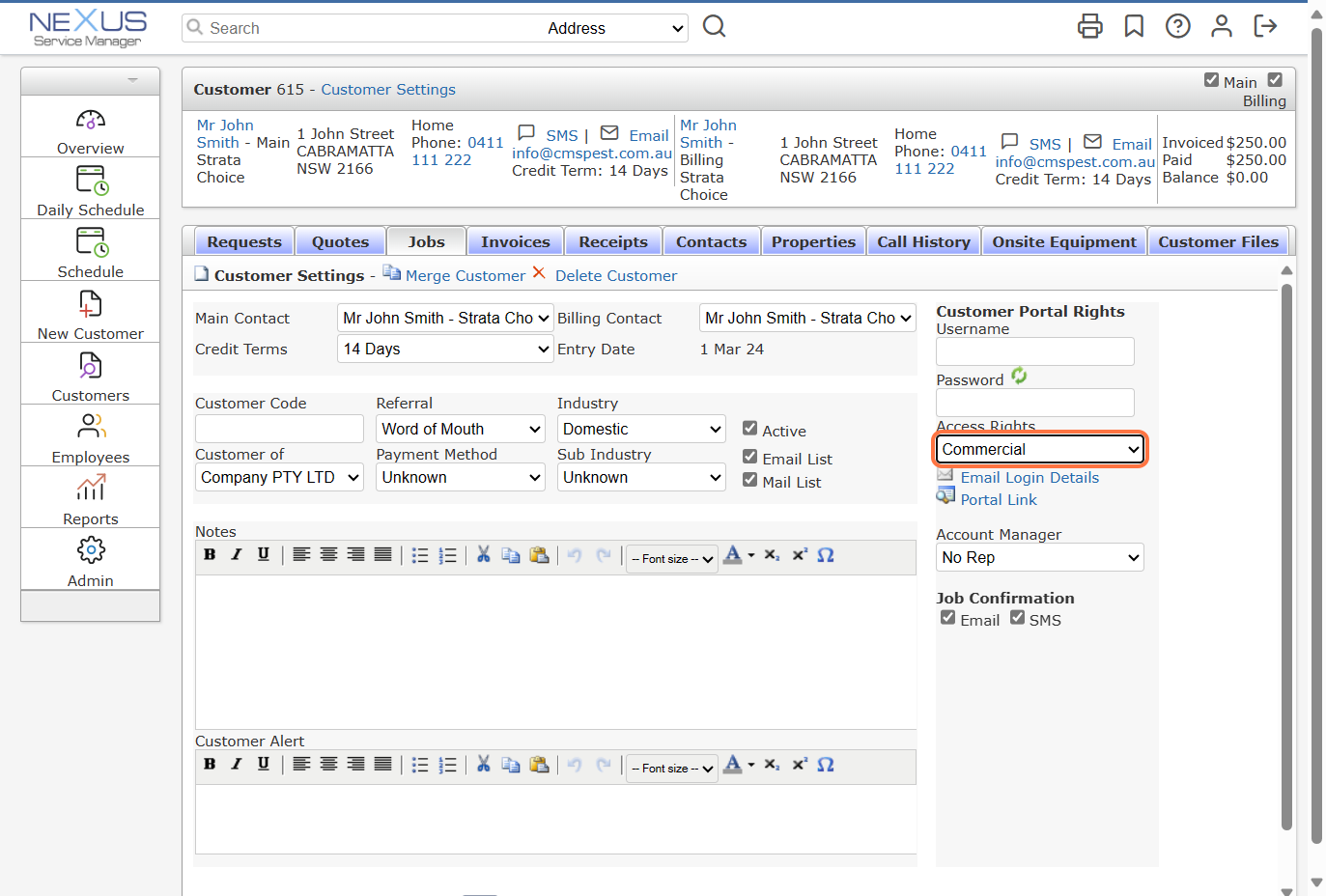Open Reports in the sidebar
Viewport: 1326px width, 896px height.
[x=90, y=500]
